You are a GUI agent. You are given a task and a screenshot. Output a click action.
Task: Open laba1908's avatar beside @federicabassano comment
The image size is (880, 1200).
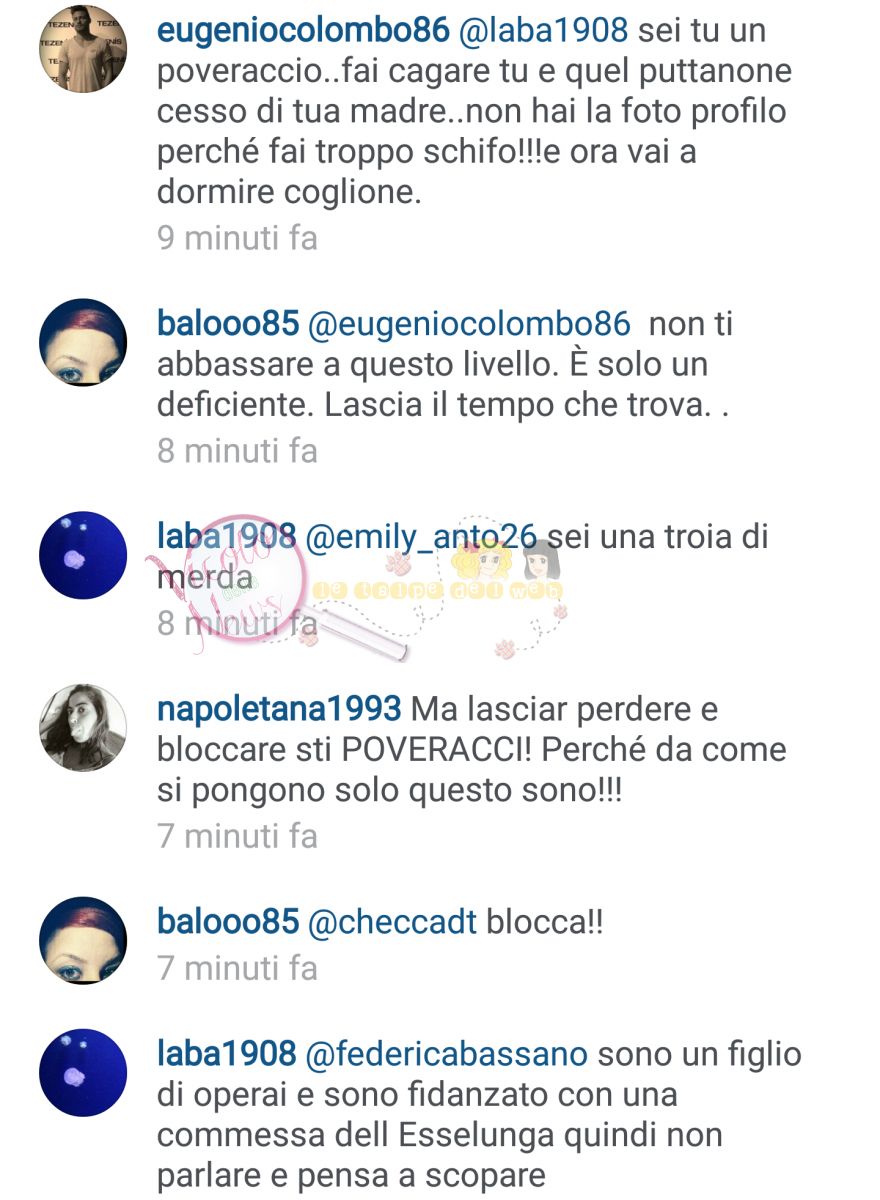[x=83, y=1073]
